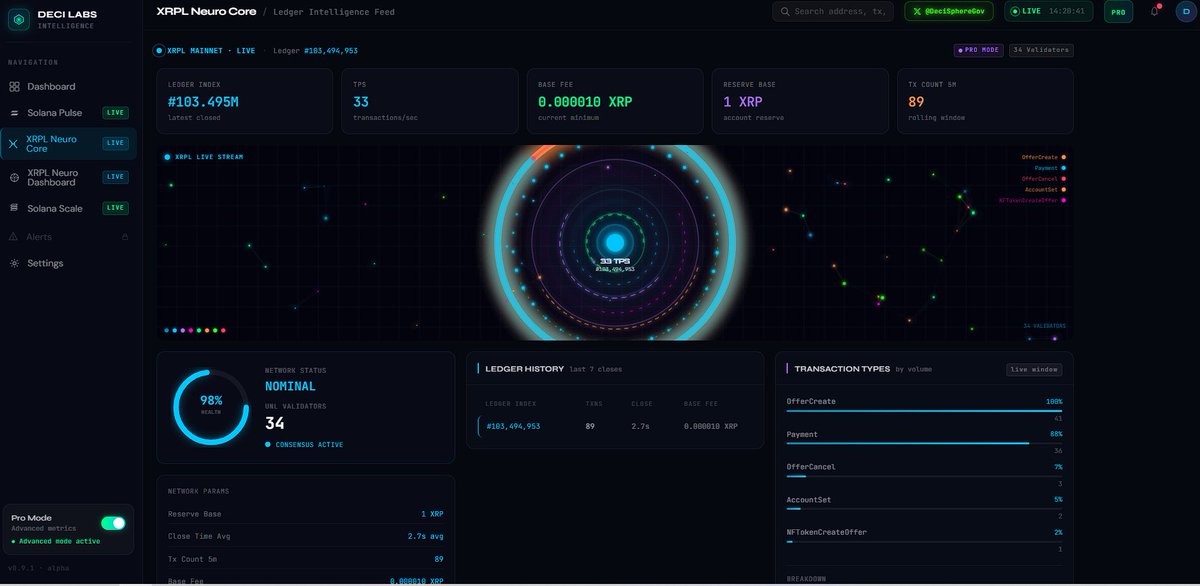Open the notifications bell
The width and height of the screenshot is (1200, 586).
[x=1155, y=11]
